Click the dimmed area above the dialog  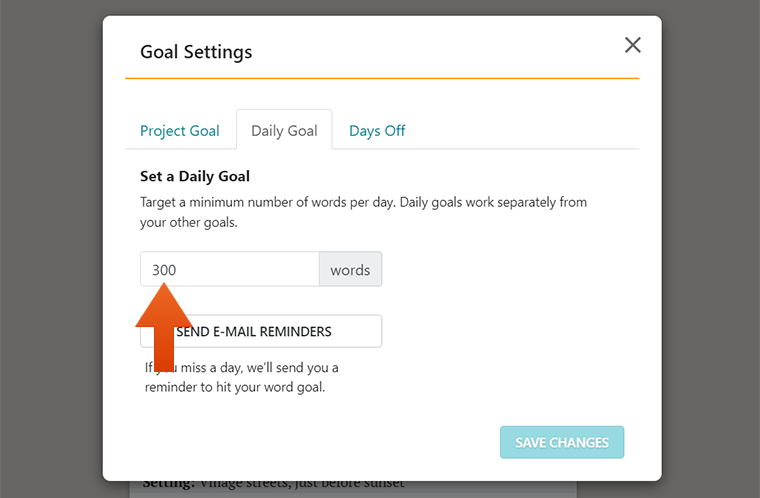[382, 7]
